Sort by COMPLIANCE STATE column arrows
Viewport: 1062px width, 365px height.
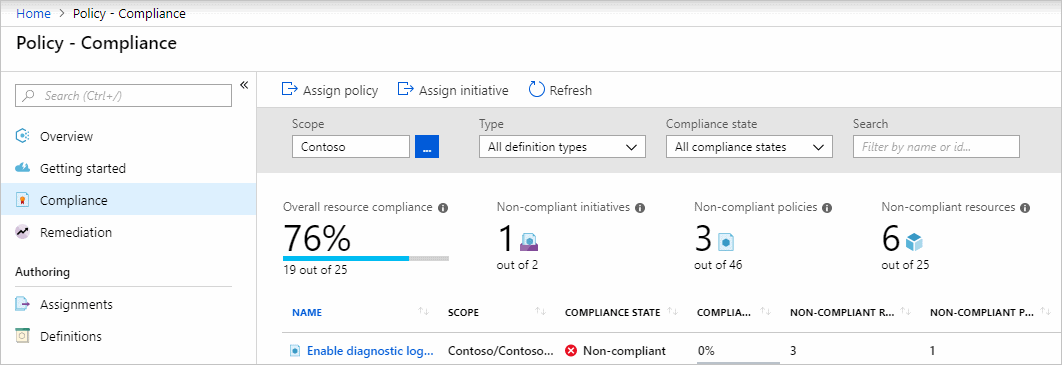click(x=673, y=312)
